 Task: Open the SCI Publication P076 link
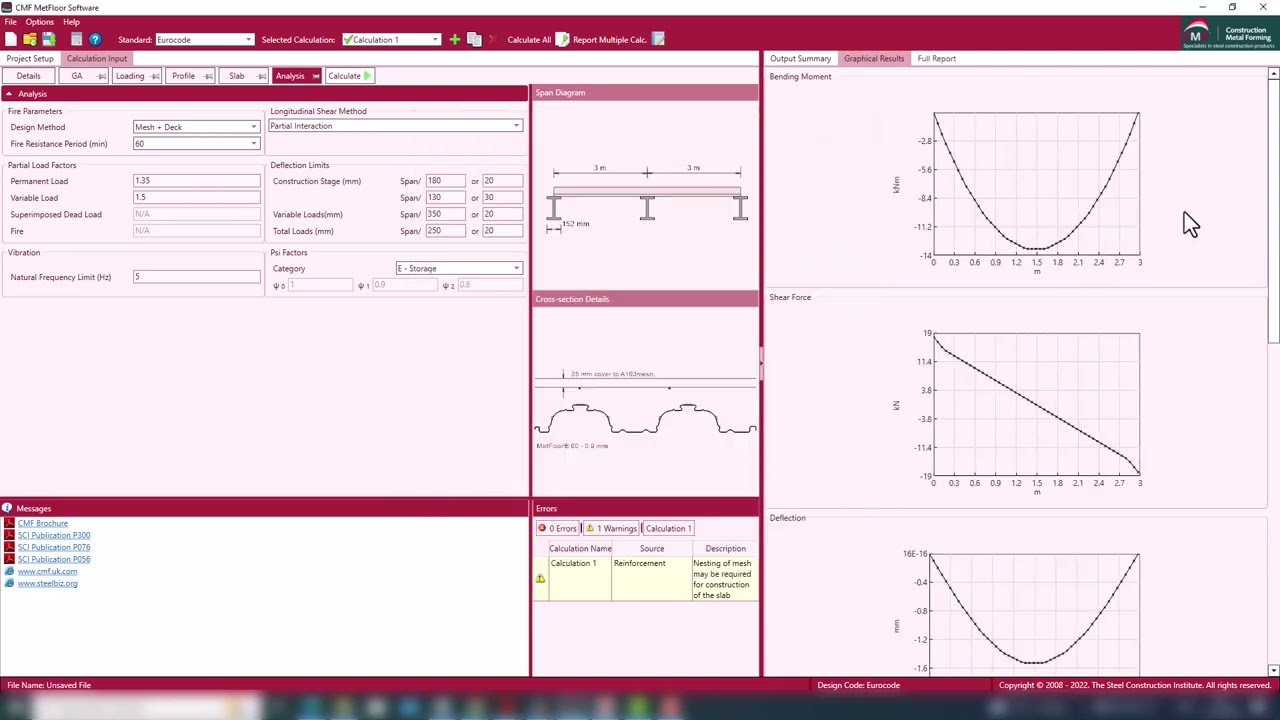[x=54, y=547]
